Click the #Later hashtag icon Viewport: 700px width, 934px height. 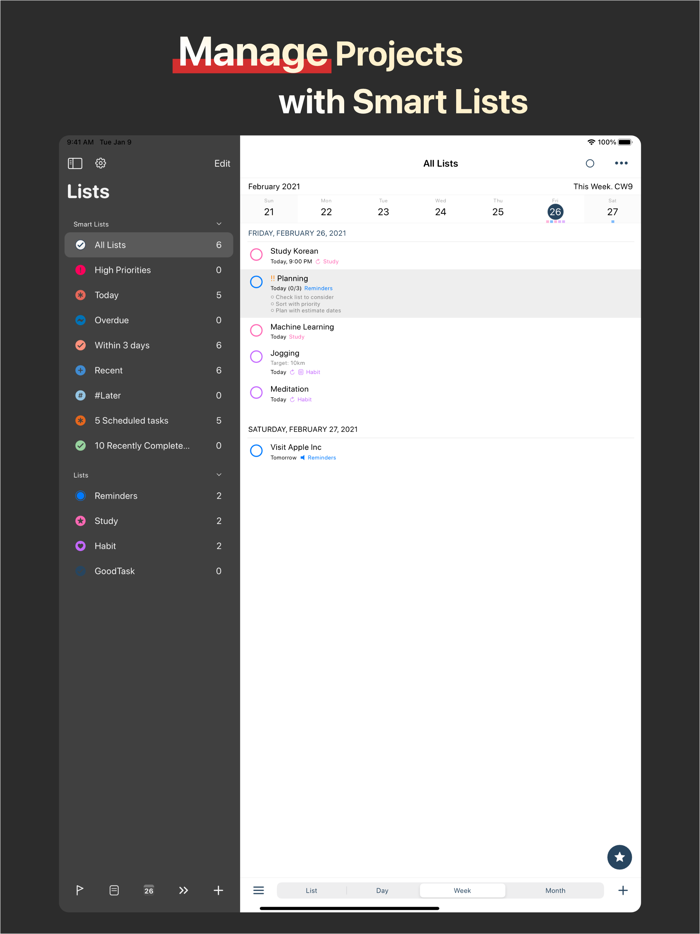click(x=80, y=395)
